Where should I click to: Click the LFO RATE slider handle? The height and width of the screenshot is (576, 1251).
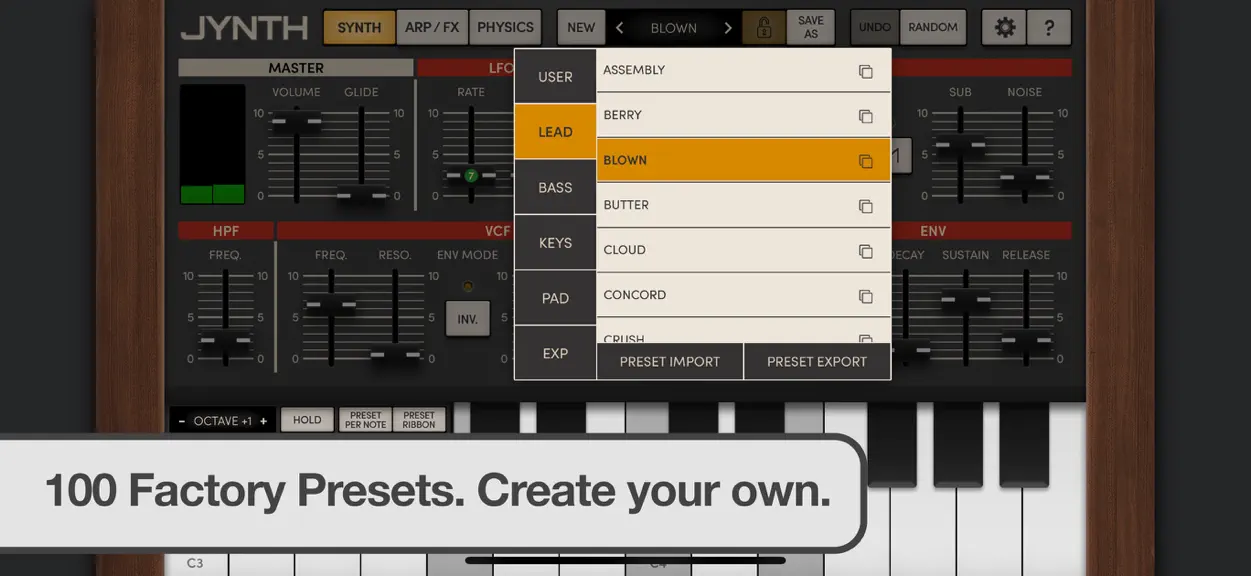tap(471, 176)
